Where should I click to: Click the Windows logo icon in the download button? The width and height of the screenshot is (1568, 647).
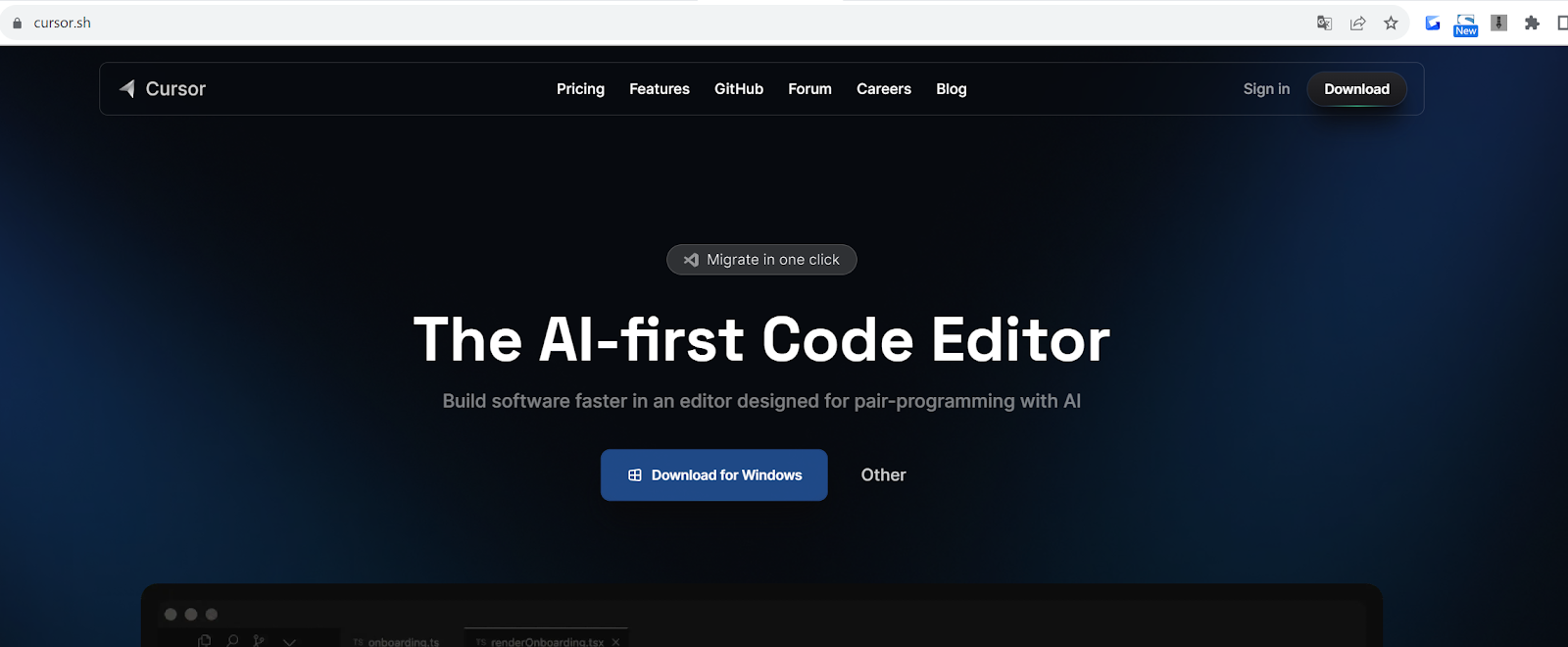click(635, 475)
